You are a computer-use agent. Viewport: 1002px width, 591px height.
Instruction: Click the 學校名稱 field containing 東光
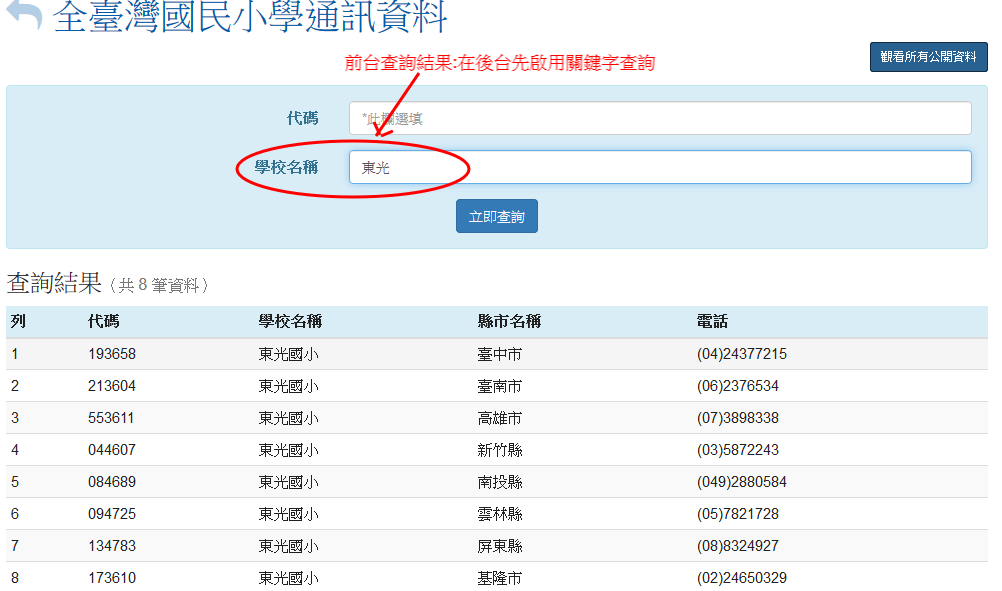(660, 167)
